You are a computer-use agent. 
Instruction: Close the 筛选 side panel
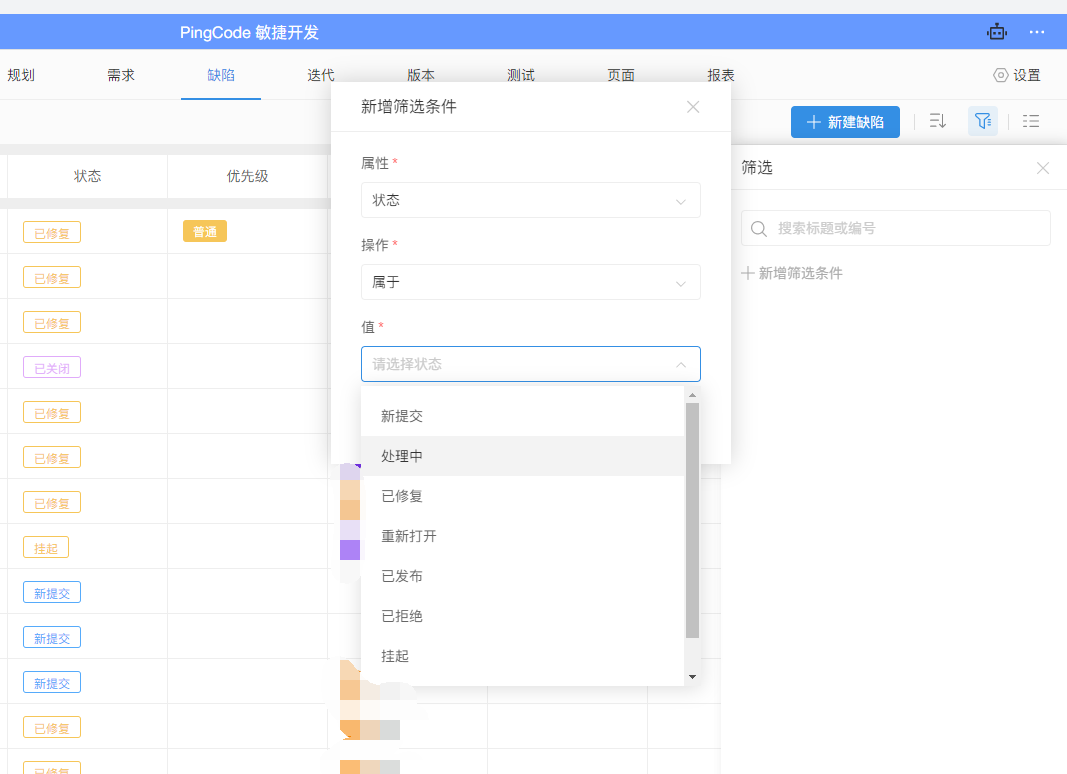[1043, 168]
